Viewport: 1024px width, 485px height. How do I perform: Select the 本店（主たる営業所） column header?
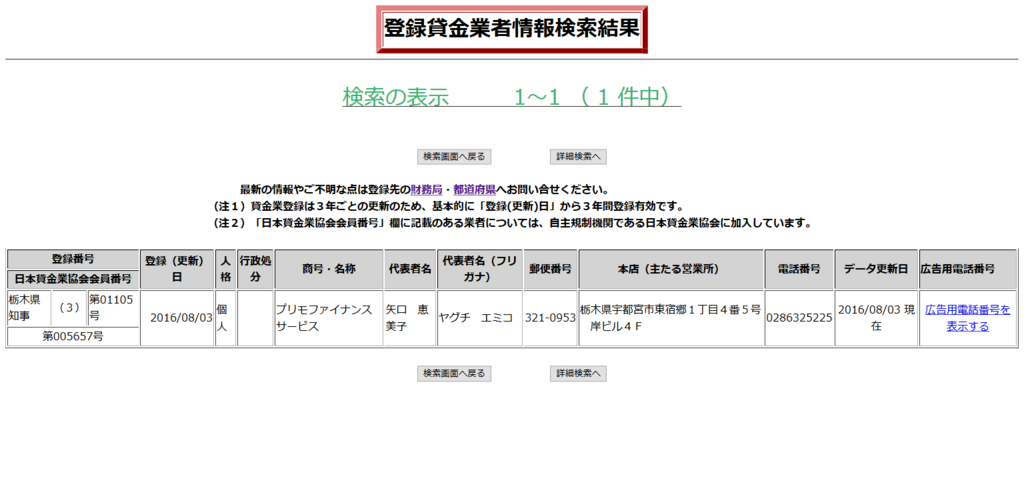pyautogui.click(x=671, y=269)
